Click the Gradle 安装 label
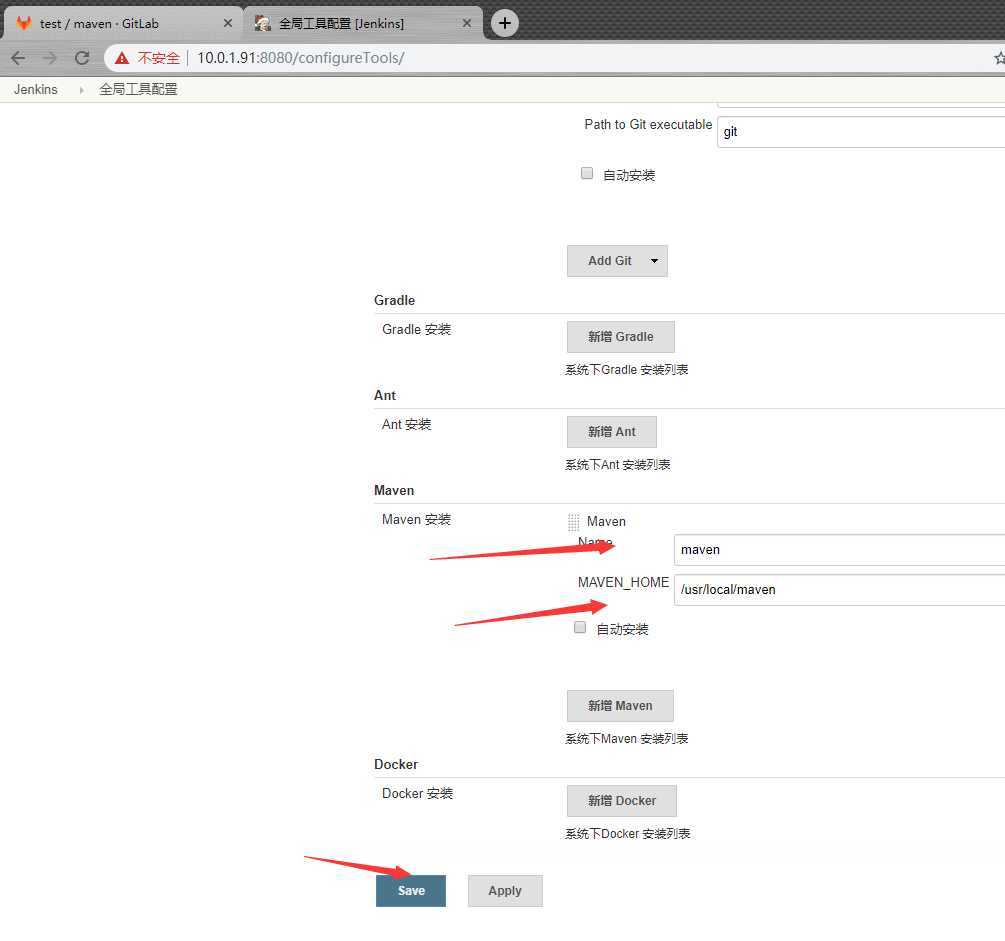 416,329
